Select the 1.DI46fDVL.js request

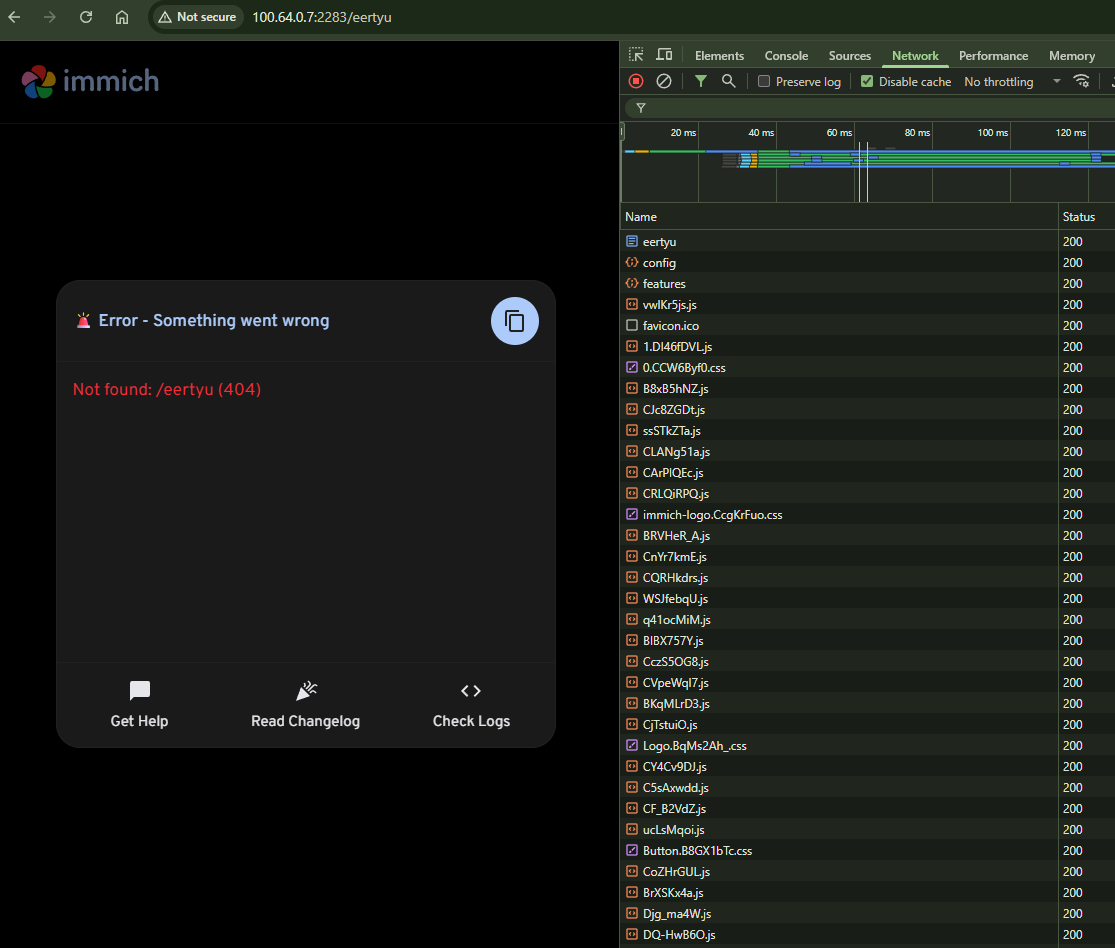click(868, 346)
